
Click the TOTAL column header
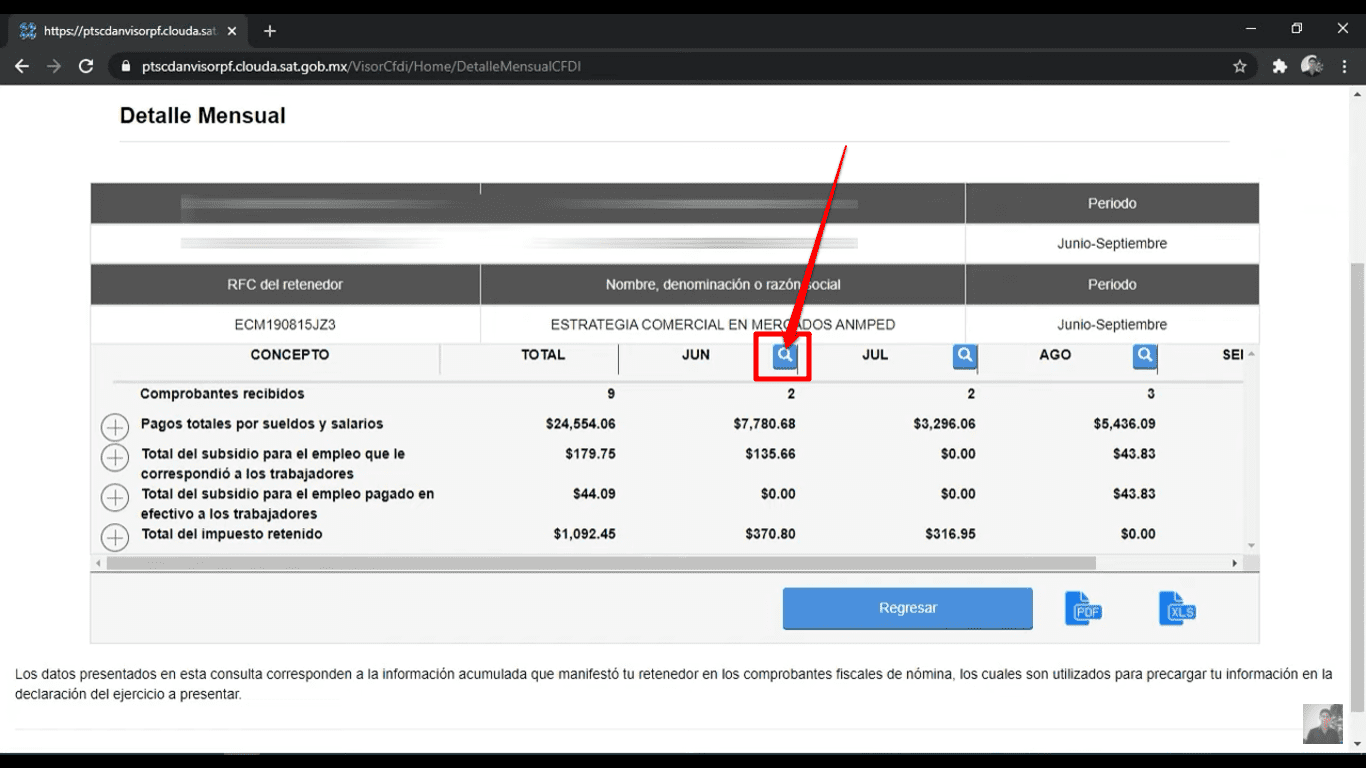click(x=543, y=355)
